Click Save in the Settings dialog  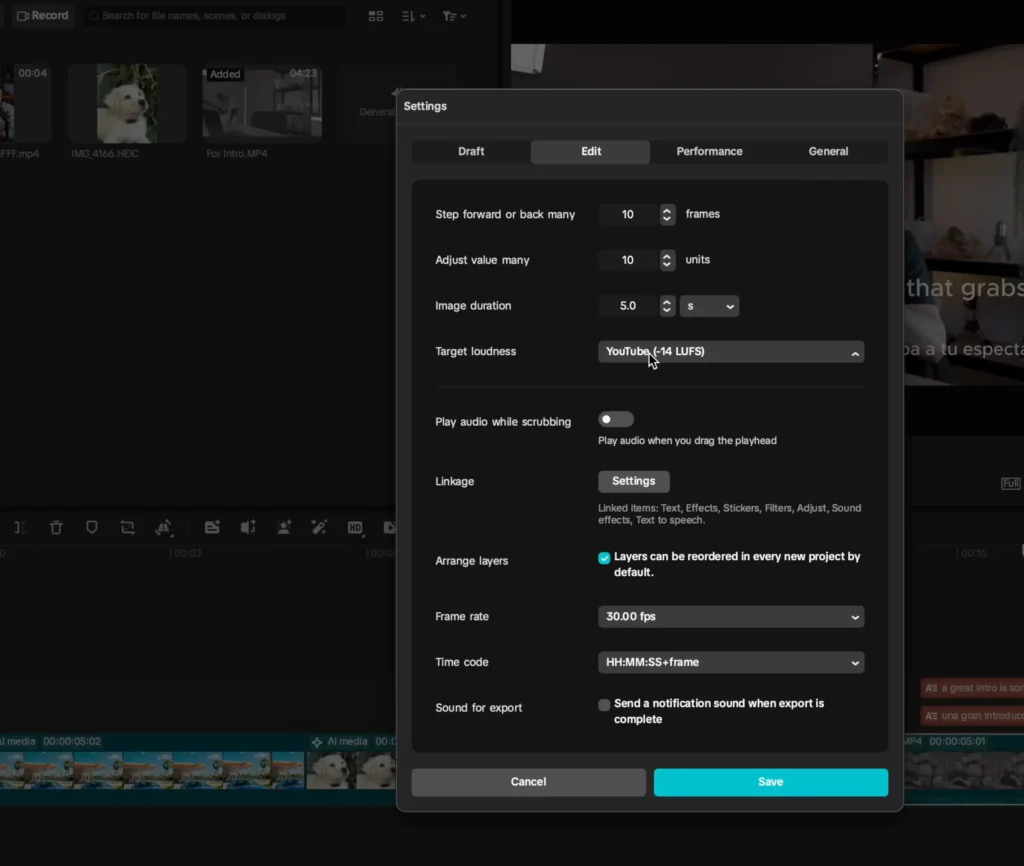[x=771, y=782]
